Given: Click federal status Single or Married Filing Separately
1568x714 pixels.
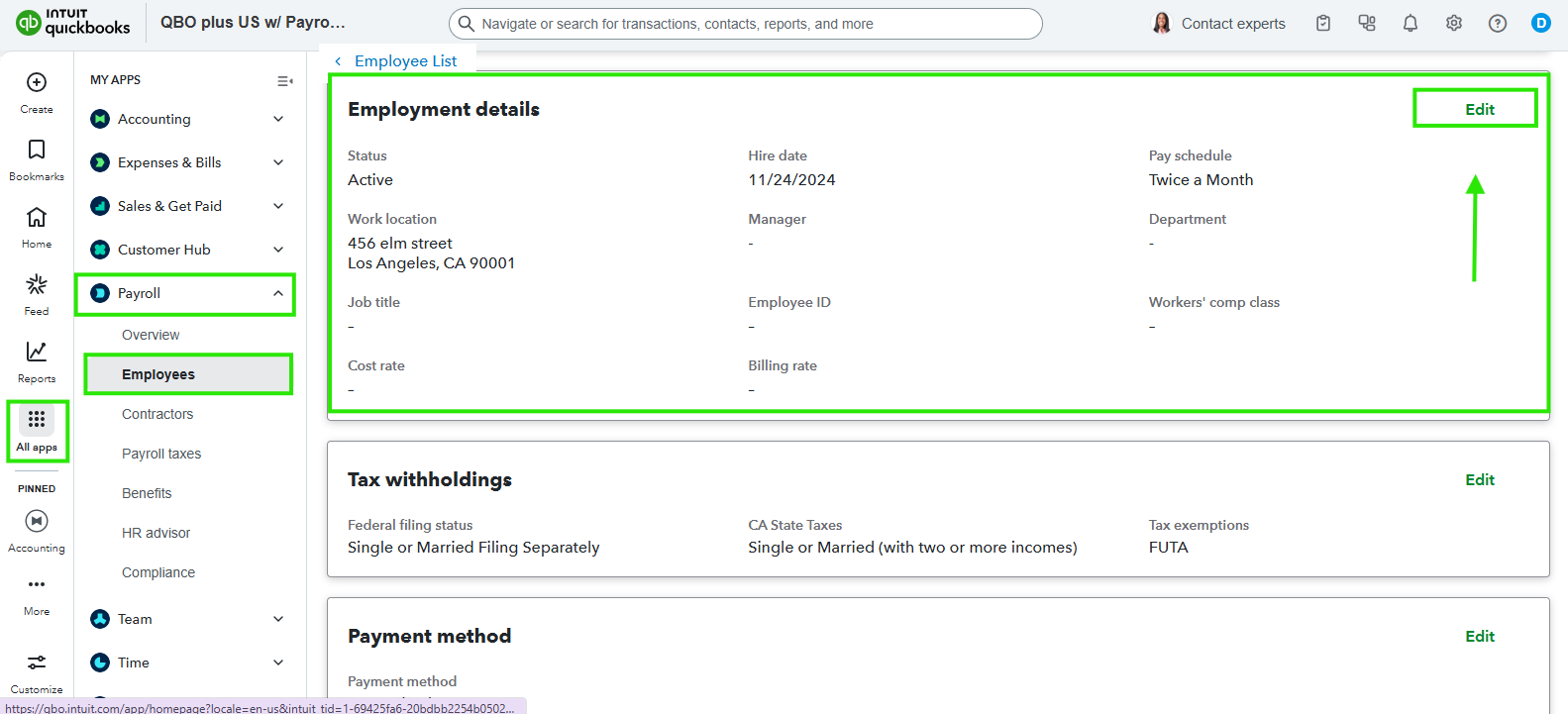Looking at the screenshot, I should pyautogui.click(x=473, y=548).
